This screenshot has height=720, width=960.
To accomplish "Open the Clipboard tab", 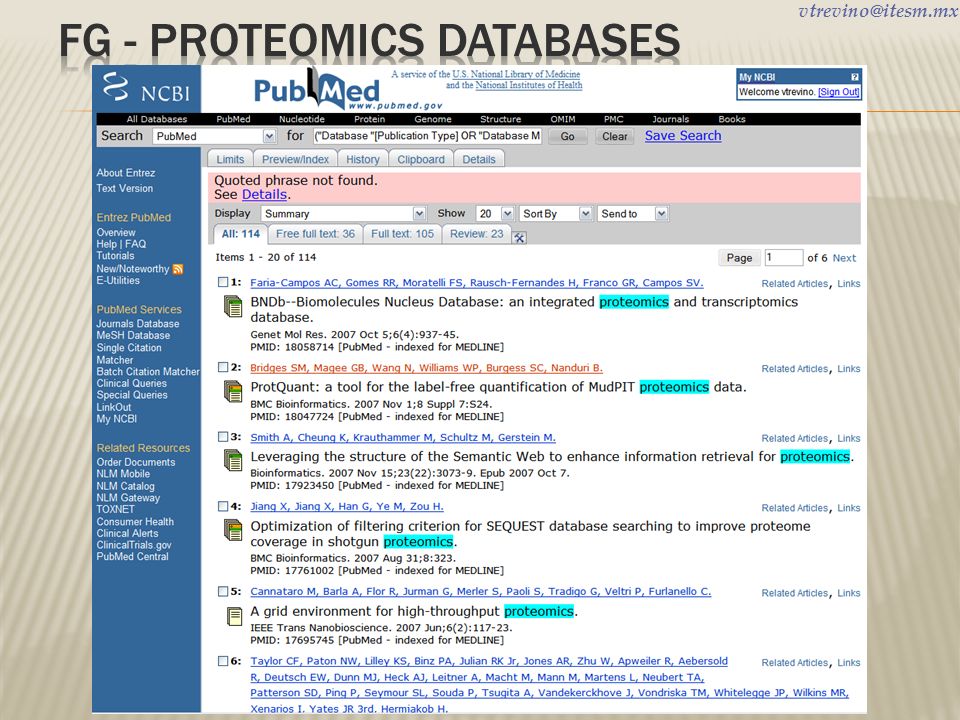I will (421, 159).
